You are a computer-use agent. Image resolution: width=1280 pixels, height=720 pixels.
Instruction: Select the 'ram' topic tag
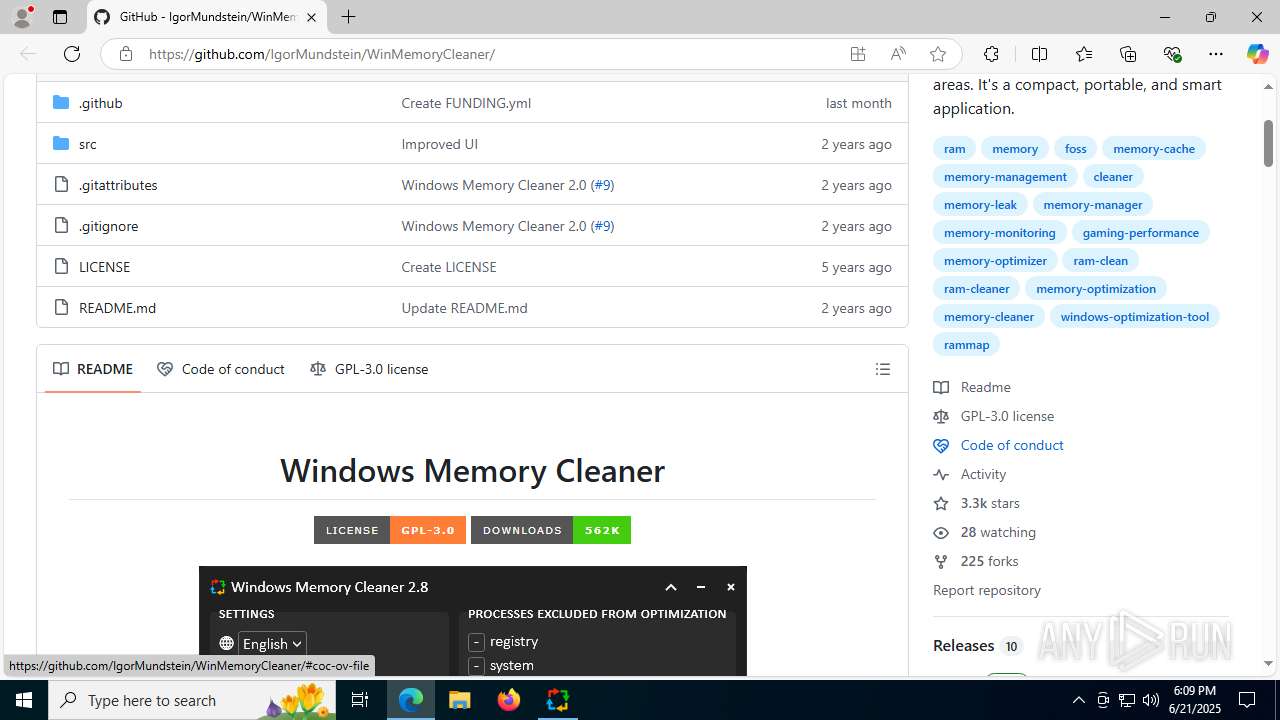click(954, 148)
